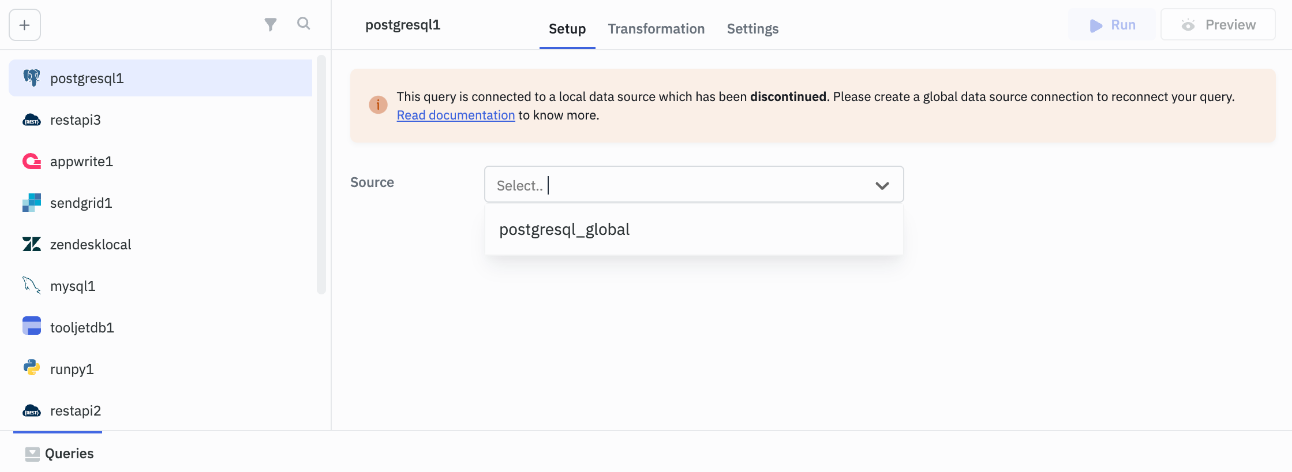Click the Zendesk icon beside zendesklocal
Viewport: 1292px width, 472px height.
point(31,244)
